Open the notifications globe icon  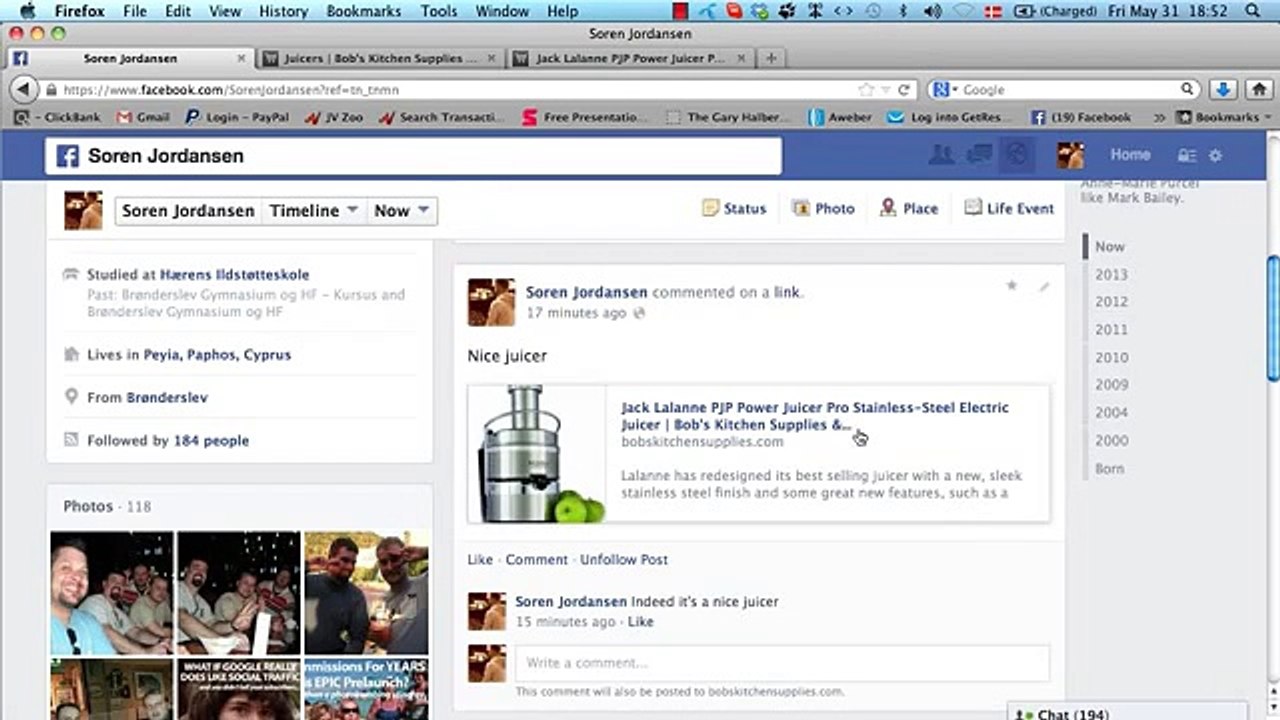pos(1016,155)
